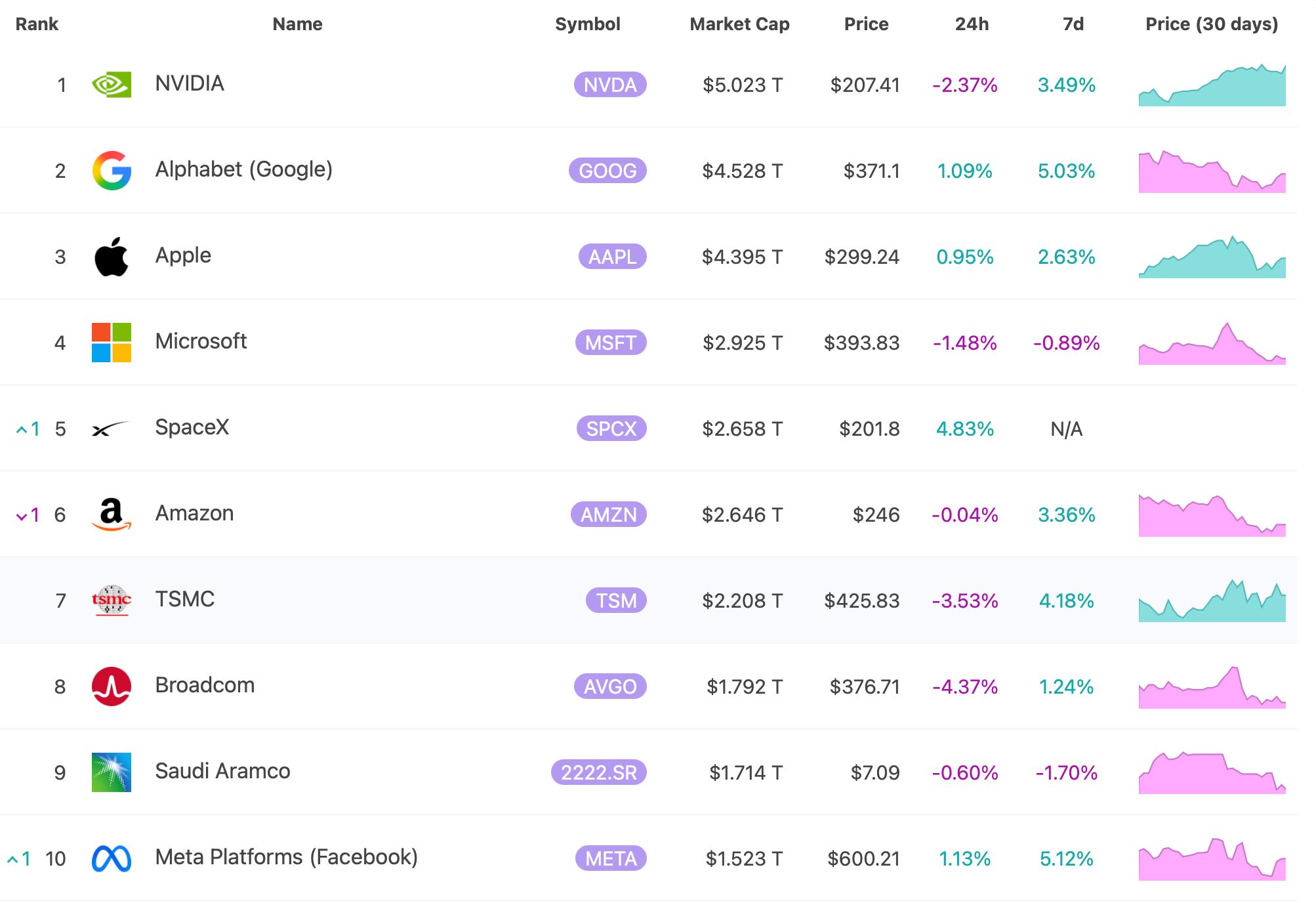Click the 2222.SR ticker badge

point(599,772)
